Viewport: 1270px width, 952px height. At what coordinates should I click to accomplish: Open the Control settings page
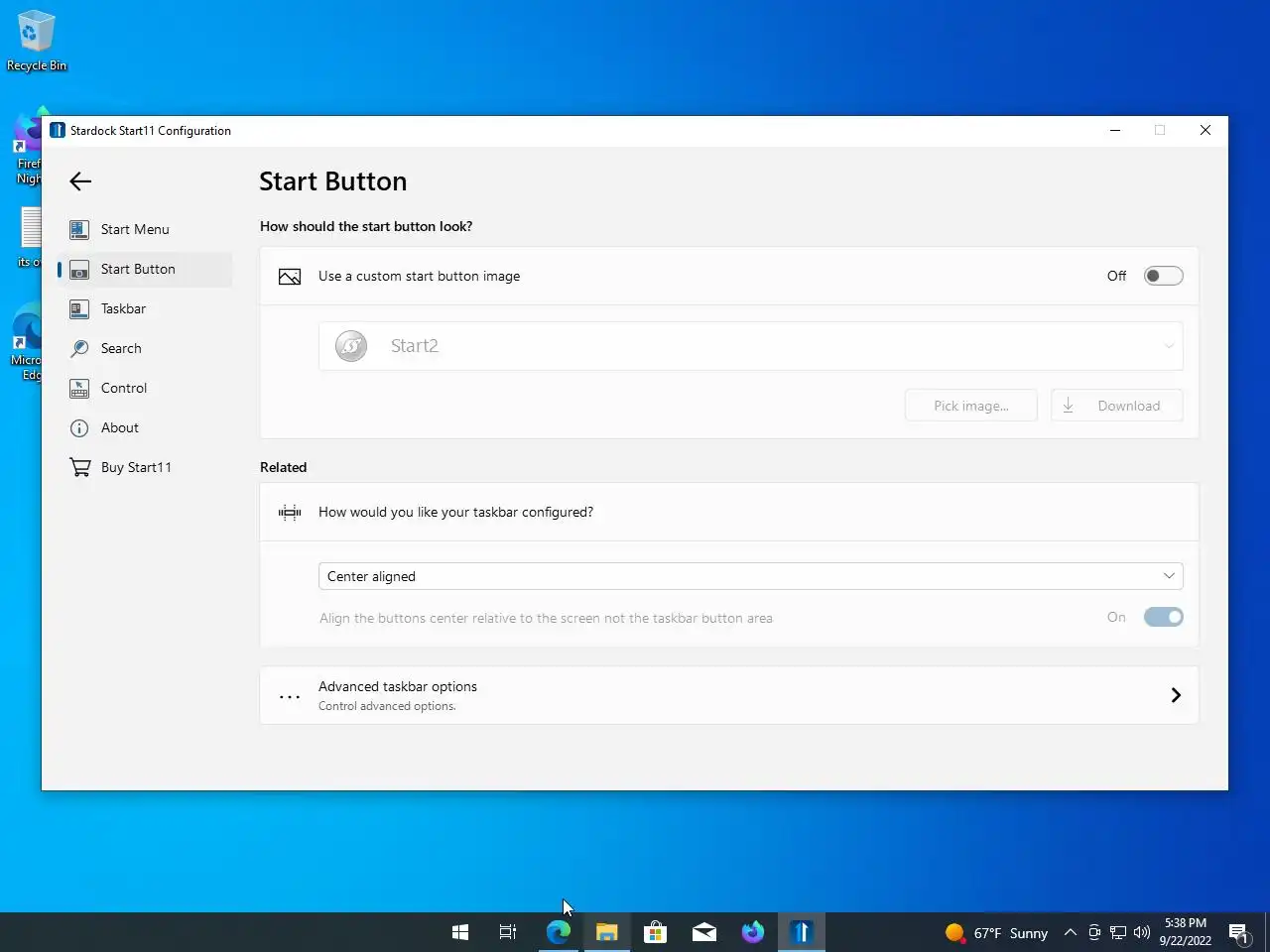145,388
